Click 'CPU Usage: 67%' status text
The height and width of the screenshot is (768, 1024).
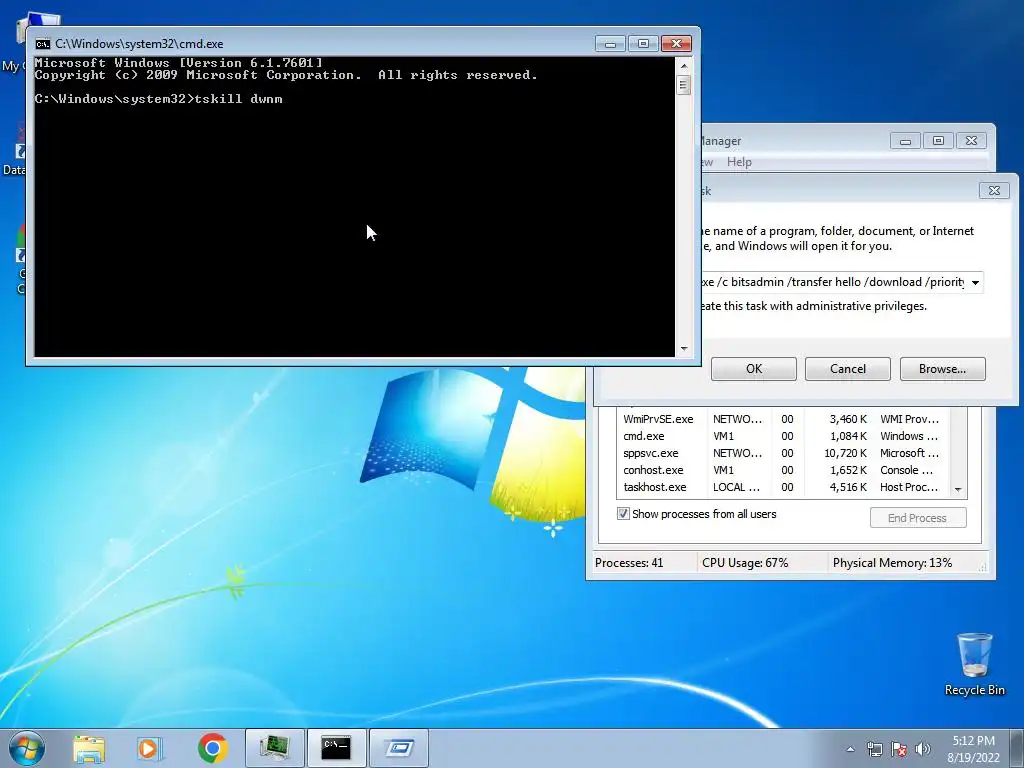745,563
